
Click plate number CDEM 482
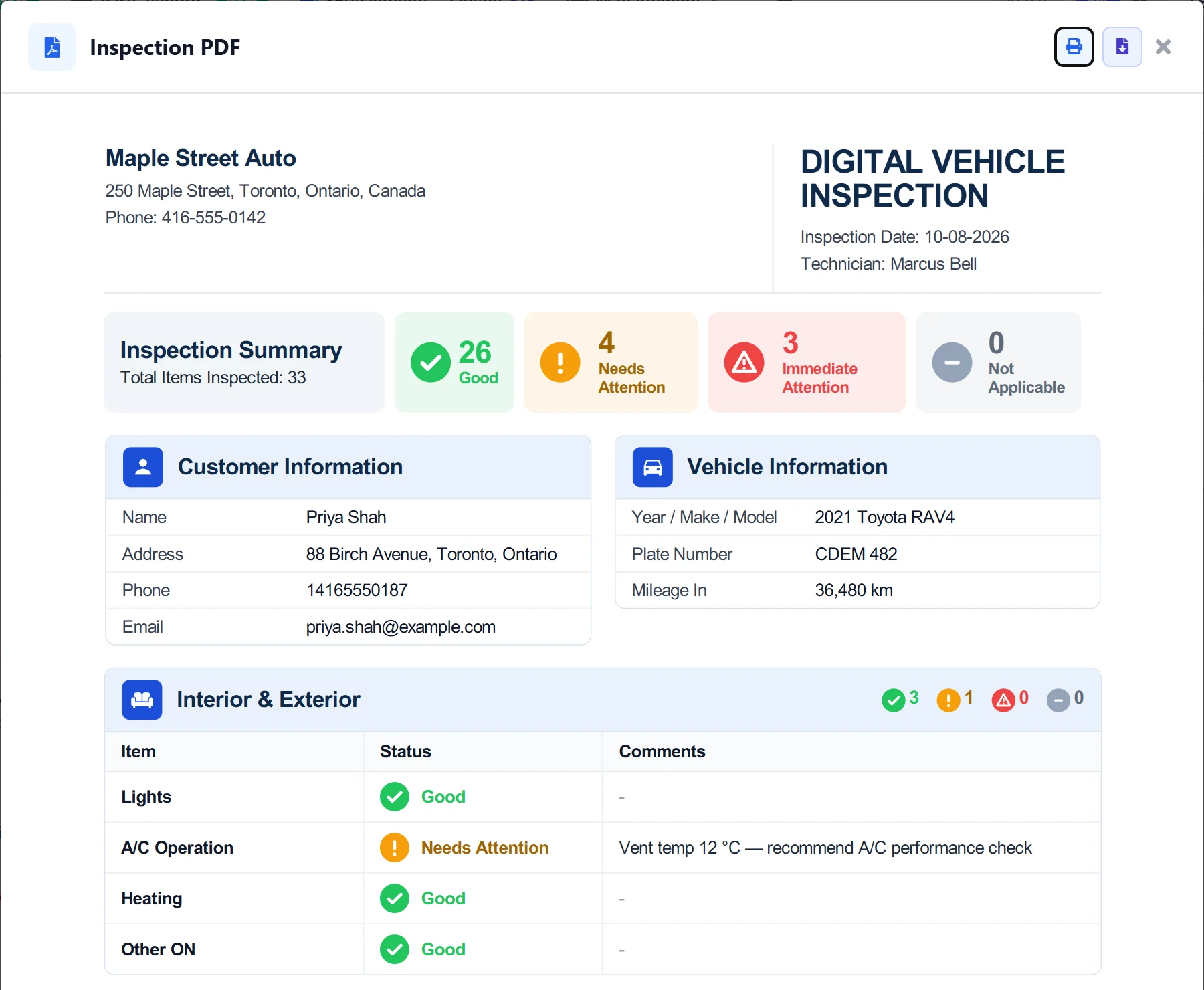[856, 554]
